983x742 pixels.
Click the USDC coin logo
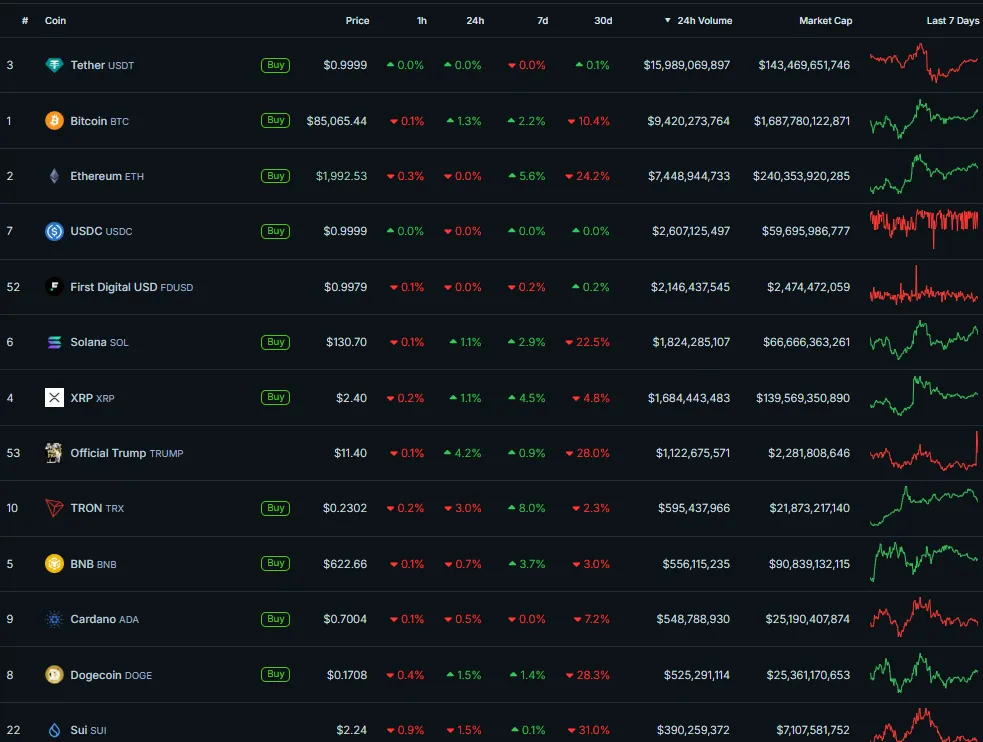tap(55, 231)
